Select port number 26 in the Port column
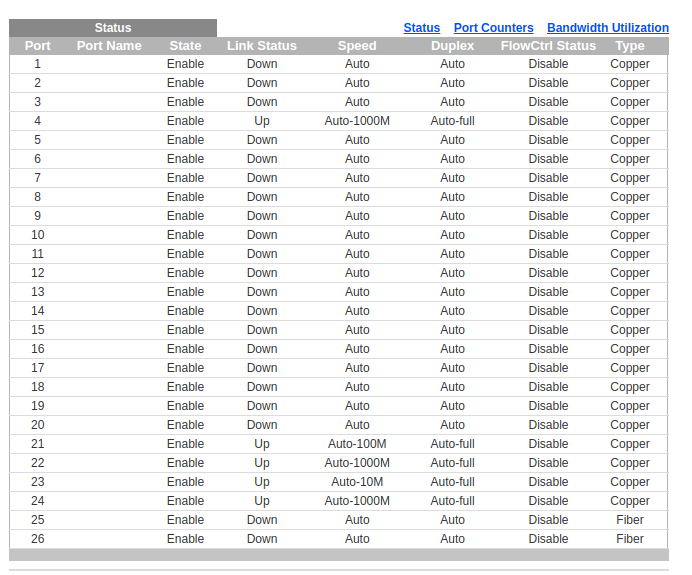Screen dimensions: 692x575 (38, 539)
